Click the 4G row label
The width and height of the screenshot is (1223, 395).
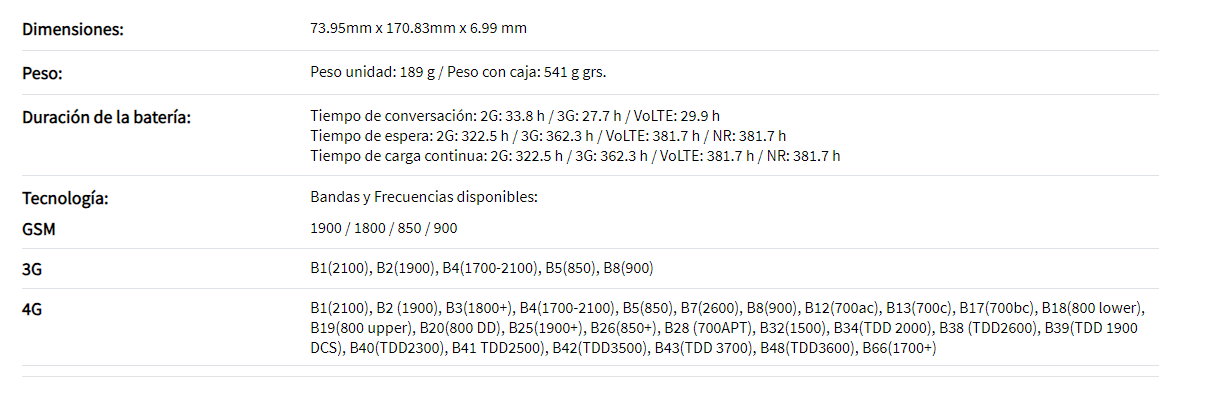pyautogui.click(x=32, y=310)
